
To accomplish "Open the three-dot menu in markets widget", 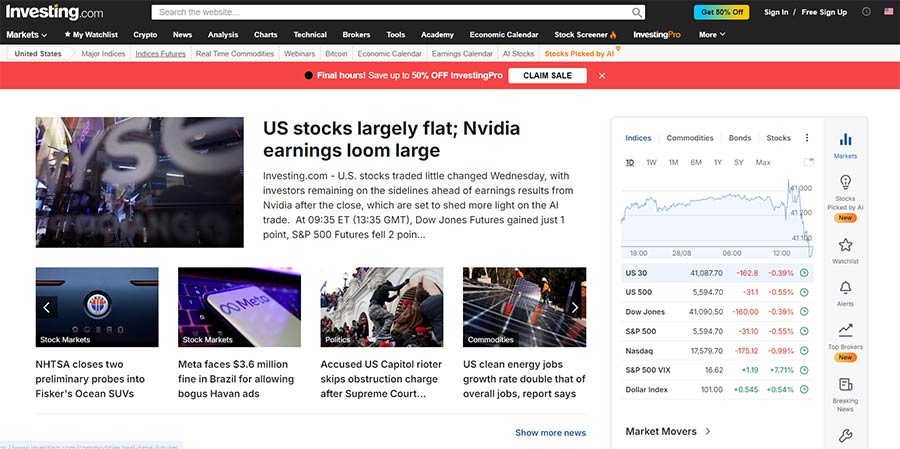I will 807,138.
